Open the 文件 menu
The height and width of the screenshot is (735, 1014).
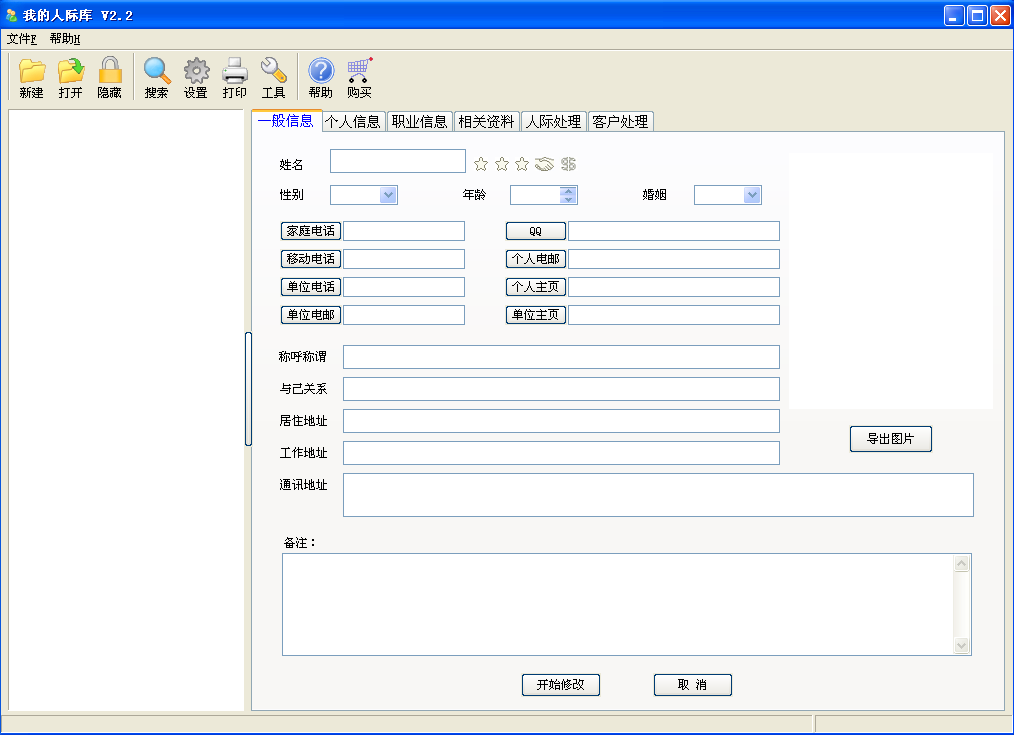21,39
